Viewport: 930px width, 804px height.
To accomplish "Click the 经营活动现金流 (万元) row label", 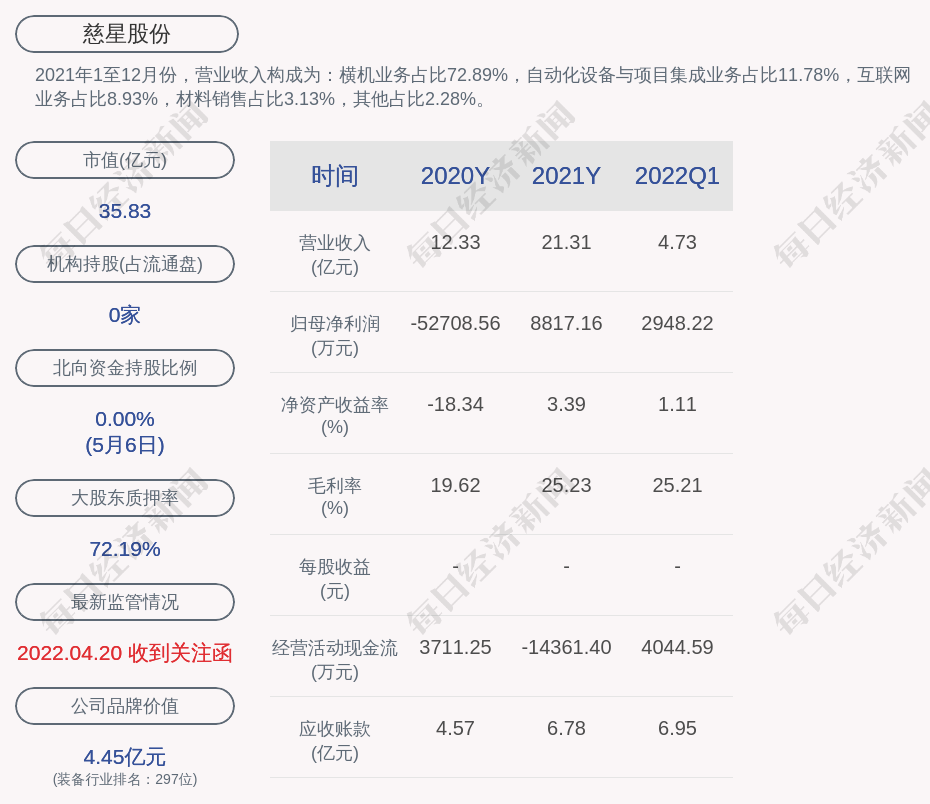I will click(335, 659).
